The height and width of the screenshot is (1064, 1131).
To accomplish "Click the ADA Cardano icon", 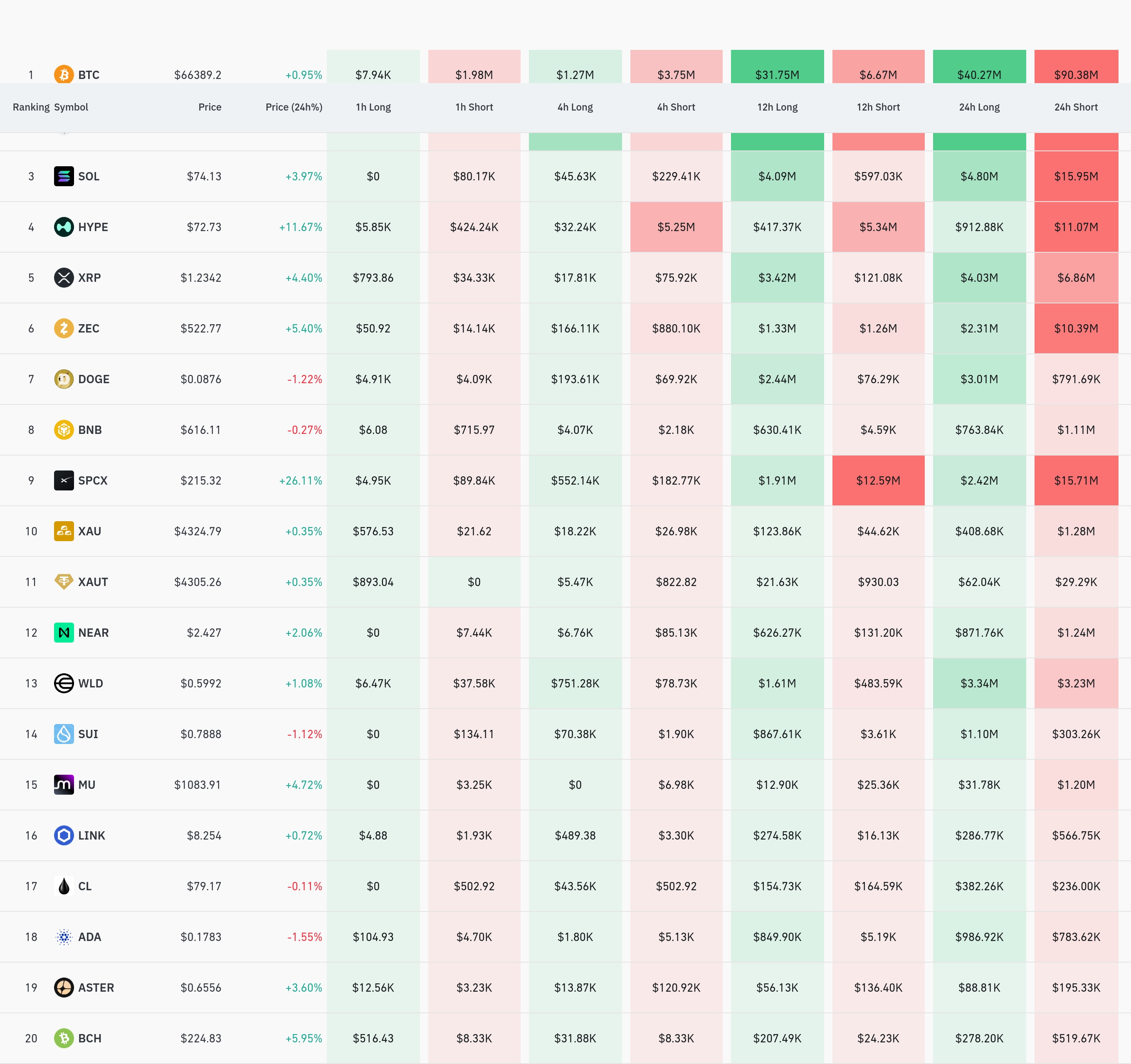I will [64, 937].
